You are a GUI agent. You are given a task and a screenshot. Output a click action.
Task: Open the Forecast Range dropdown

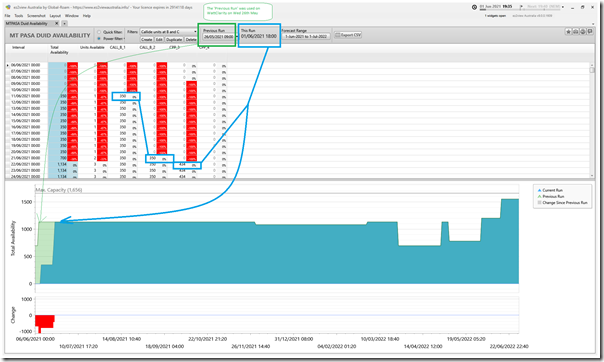pos(306,37)
